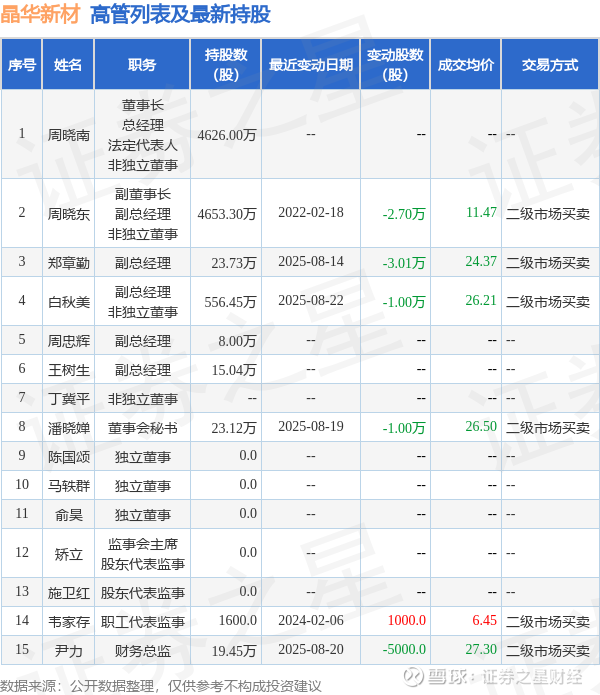Image resolution: width=600 pixels, height=695 pixels.
Task: Select the name 周忠辉
Action: tap(69, 341)
